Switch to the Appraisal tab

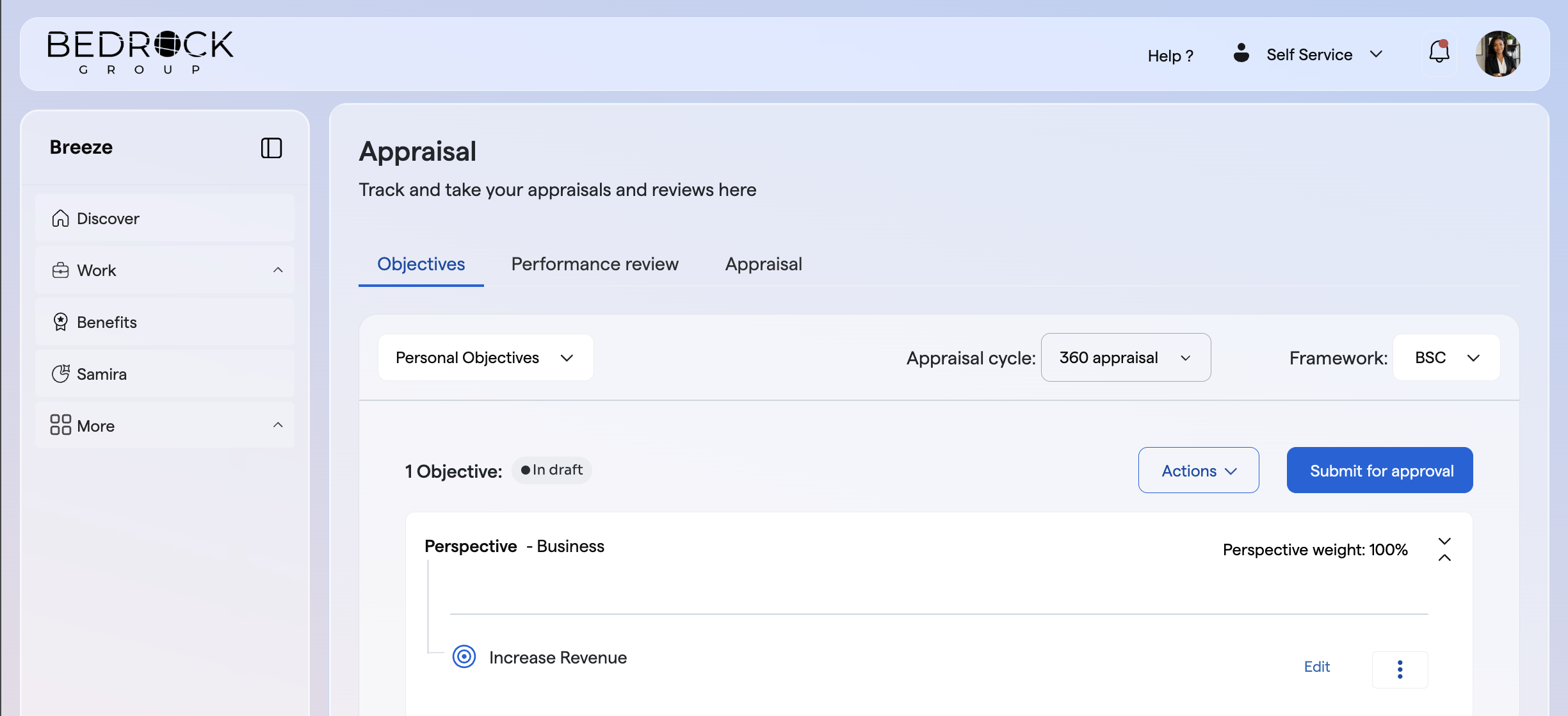pyautogui.click(x=763, y=264)
